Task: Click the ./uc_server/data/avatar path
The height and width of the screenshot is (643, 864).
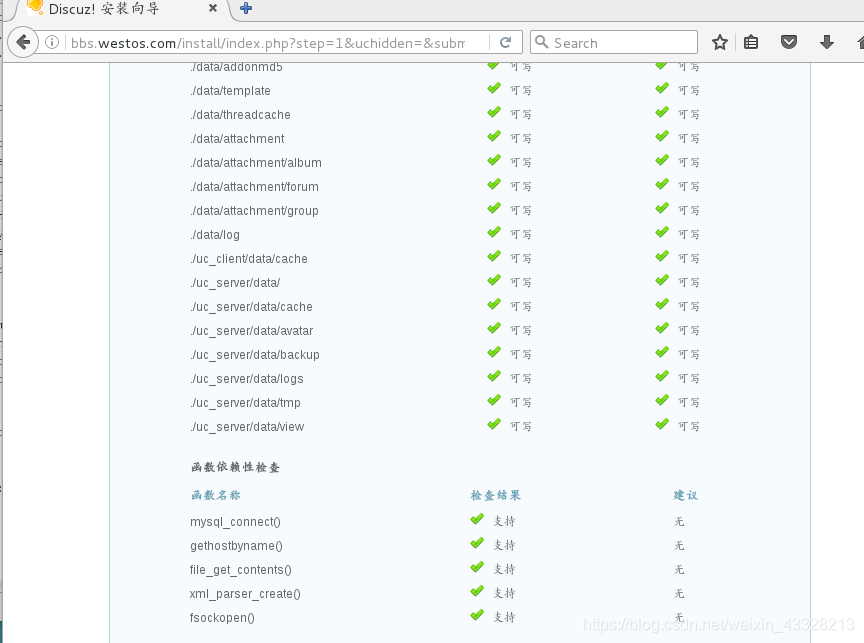Action: pyautogui.click(x=252, y=331)
